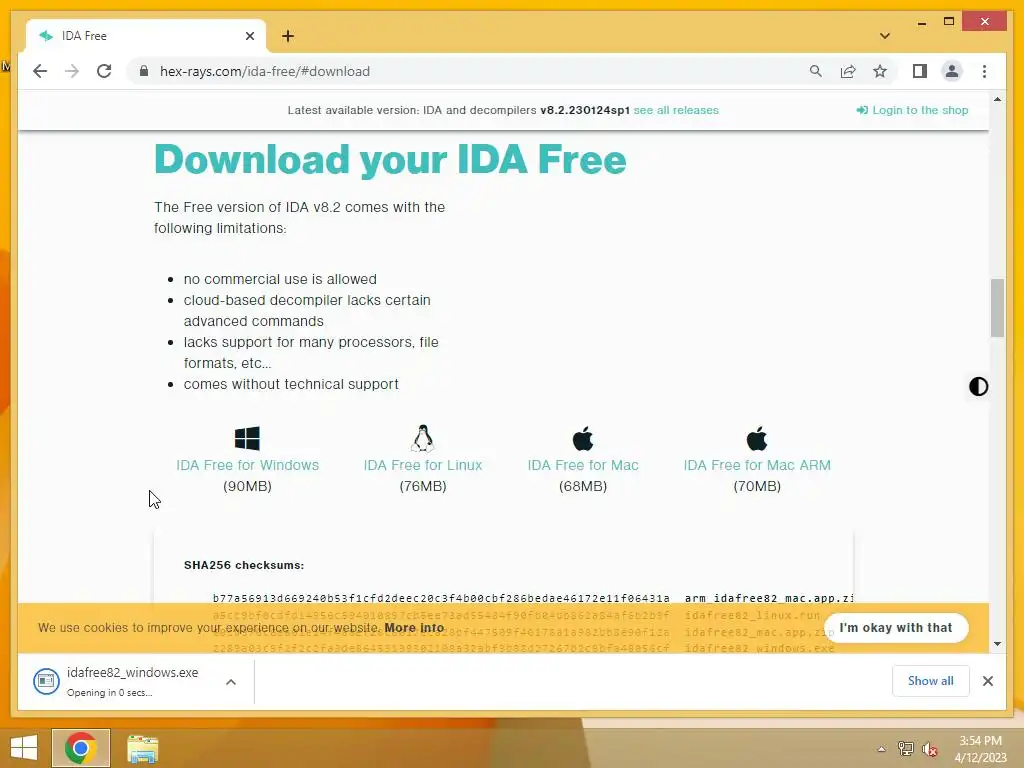The width and height of the screenshot is (1024, 768).
Task: Click the Linux penguin download icon
Action: [x=423, y=438]
